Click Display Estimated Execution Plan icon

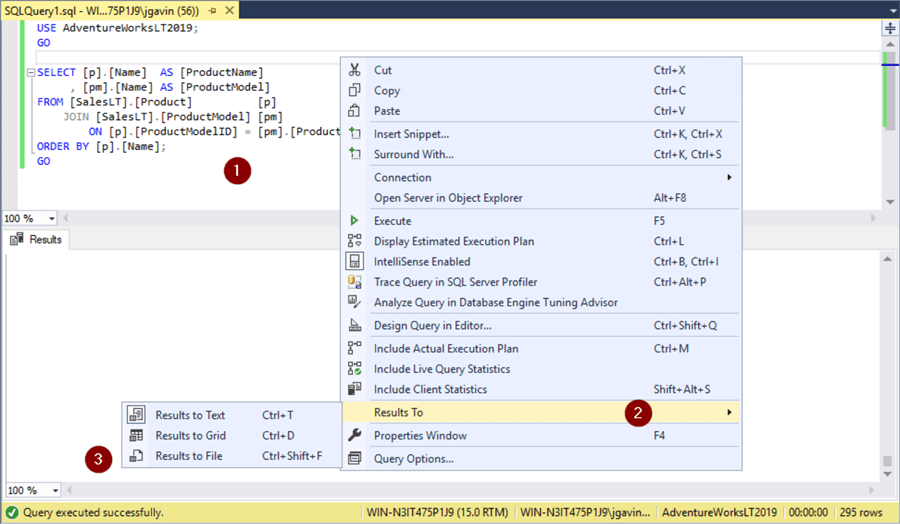(354, 241)
